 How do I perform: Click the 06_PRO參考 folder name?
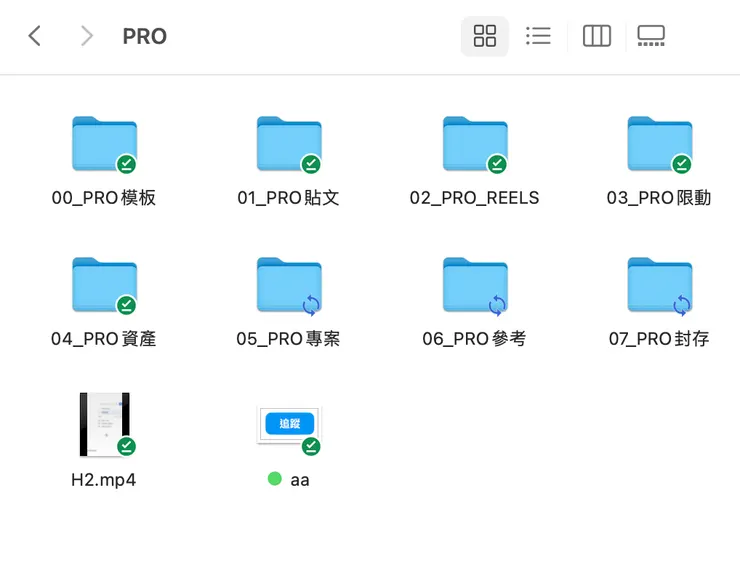pyautogui.click(x=474, y=339)
